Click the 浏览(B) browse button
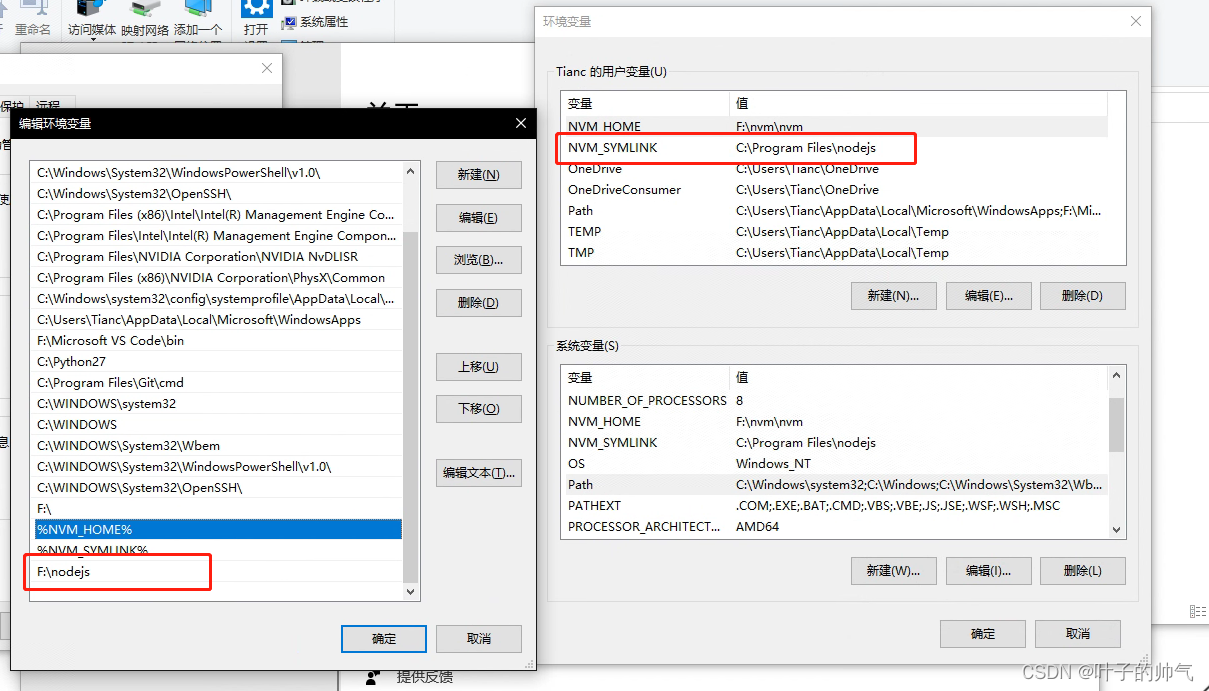 point(478,260)
